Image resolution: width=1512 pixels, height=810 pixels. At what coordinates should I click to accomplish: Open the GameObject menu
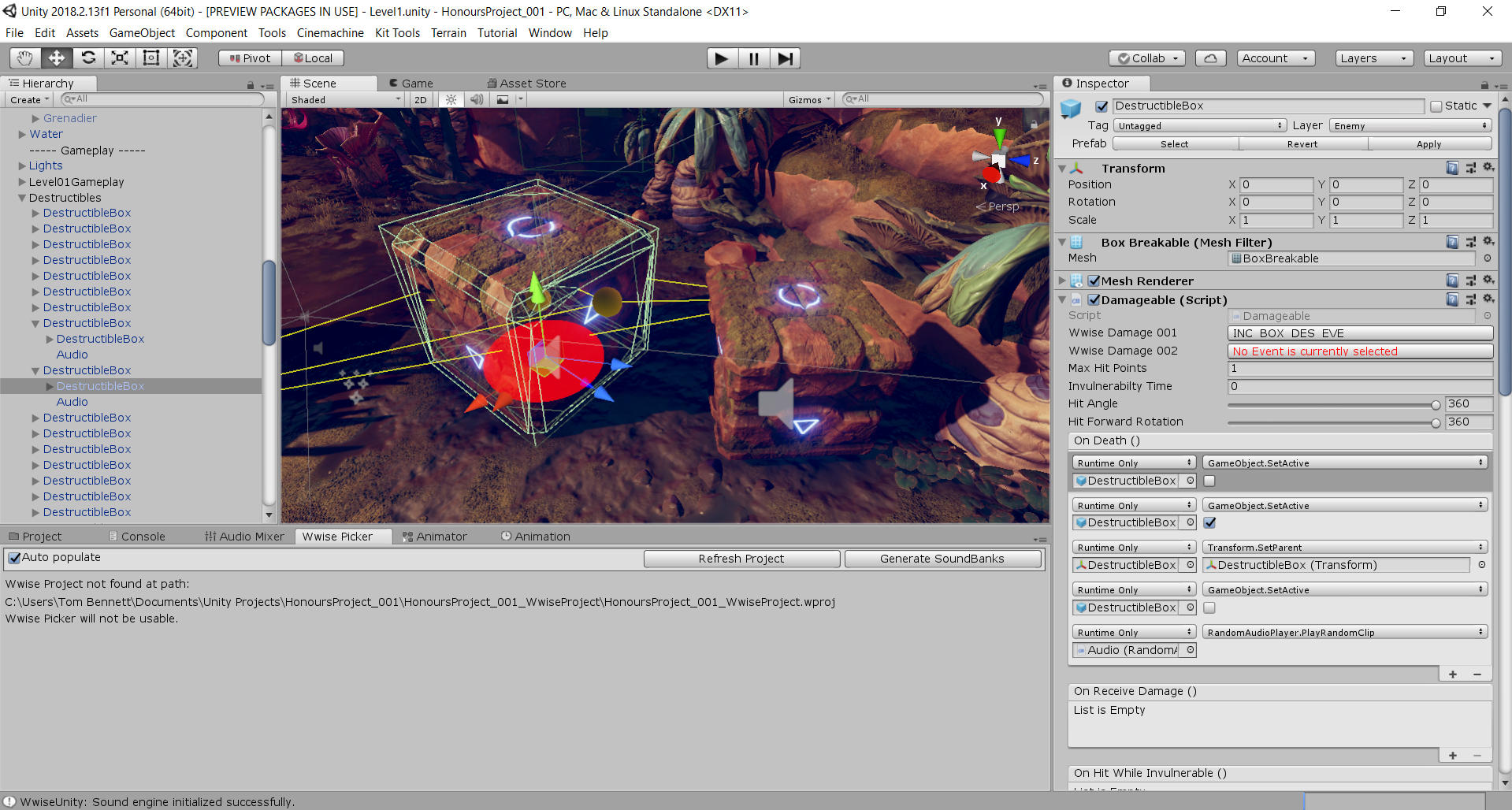[x=142, y=33]
